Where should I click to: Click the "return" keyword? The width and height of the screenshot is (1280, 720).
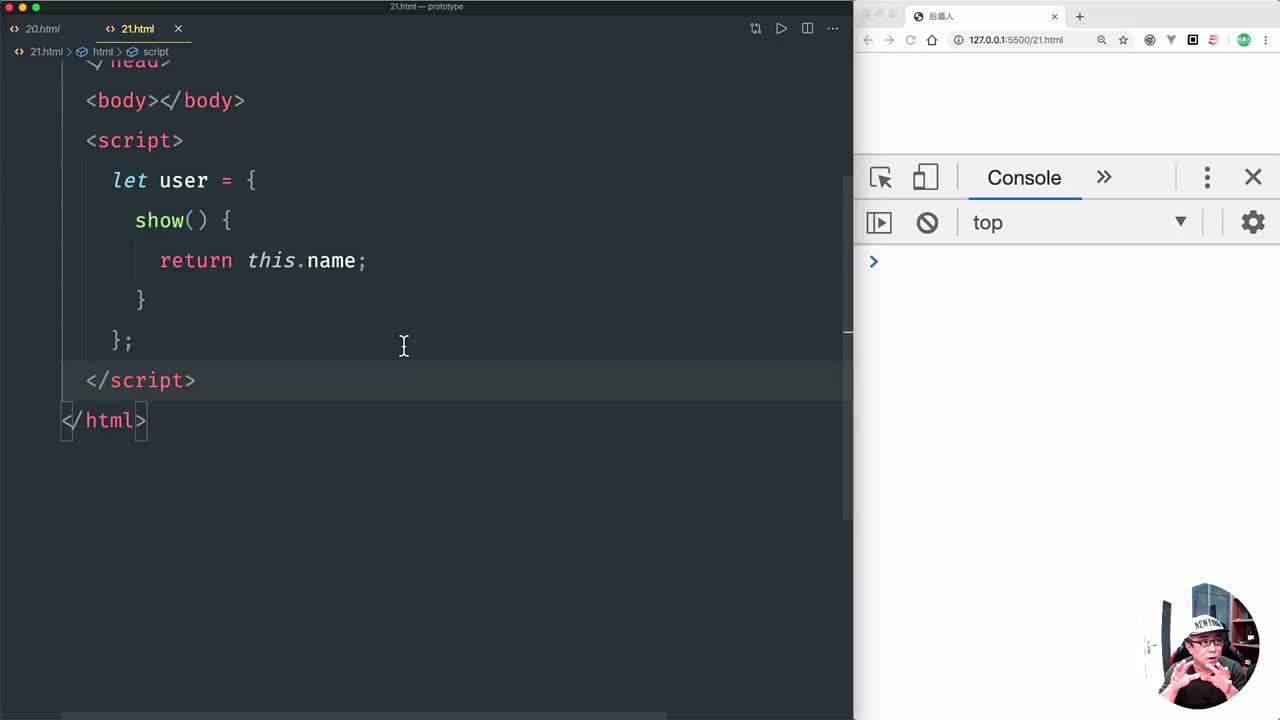(196, 261)
